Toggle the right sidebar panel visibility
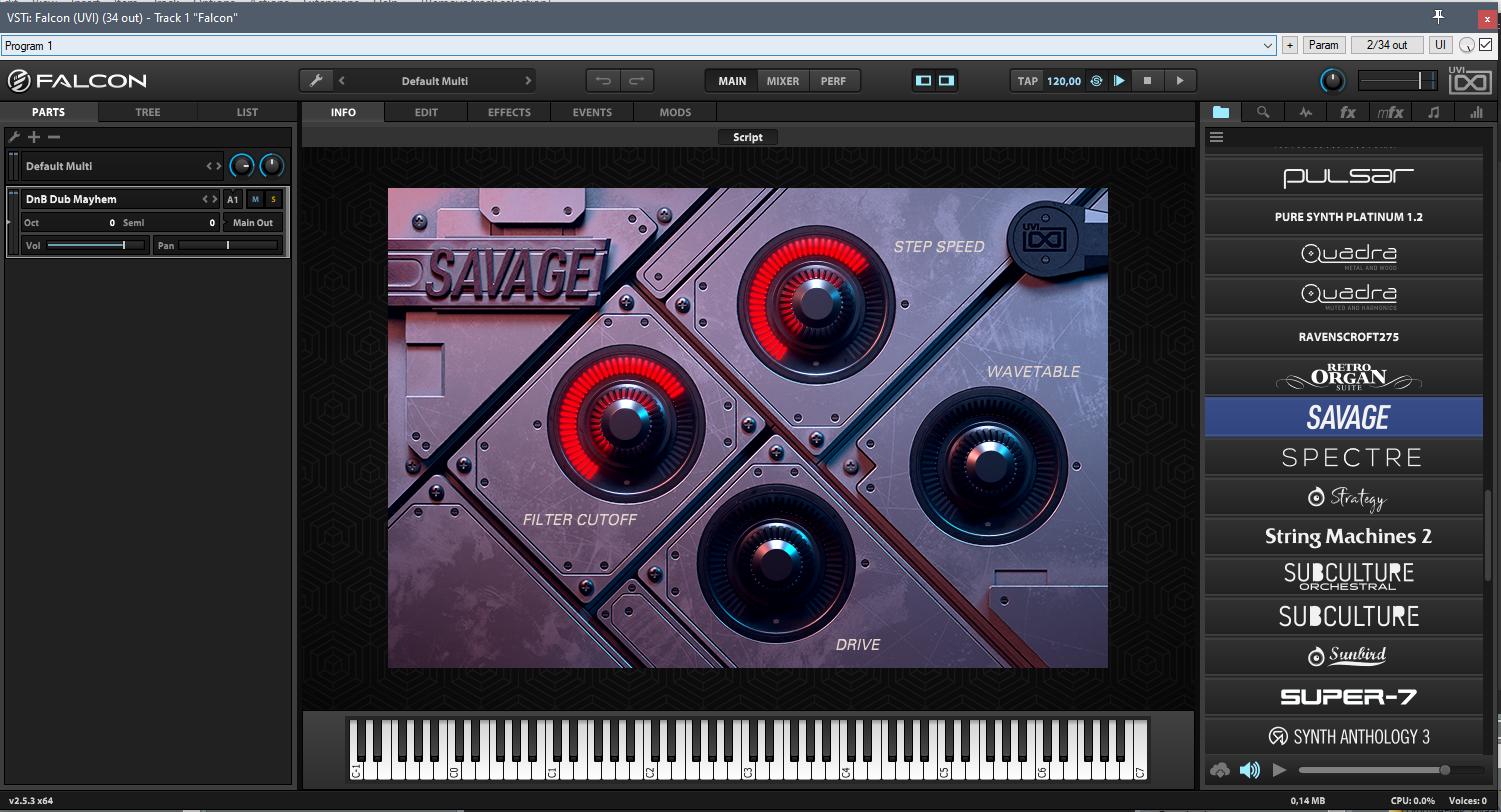 coord(946,81)
